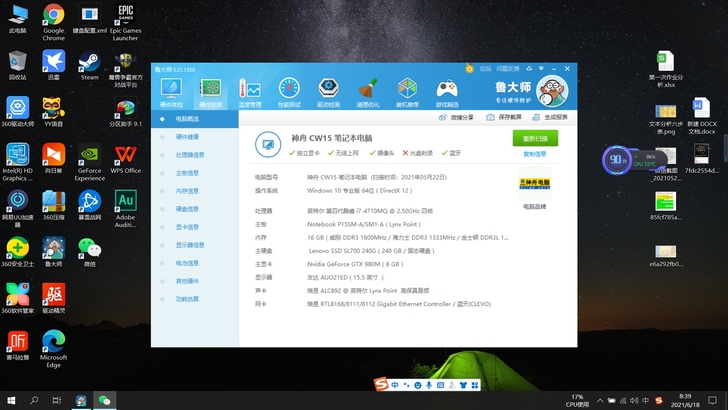
Task: Click the Sogou toolbar microphone icon
Action: (x=429, y=385)
